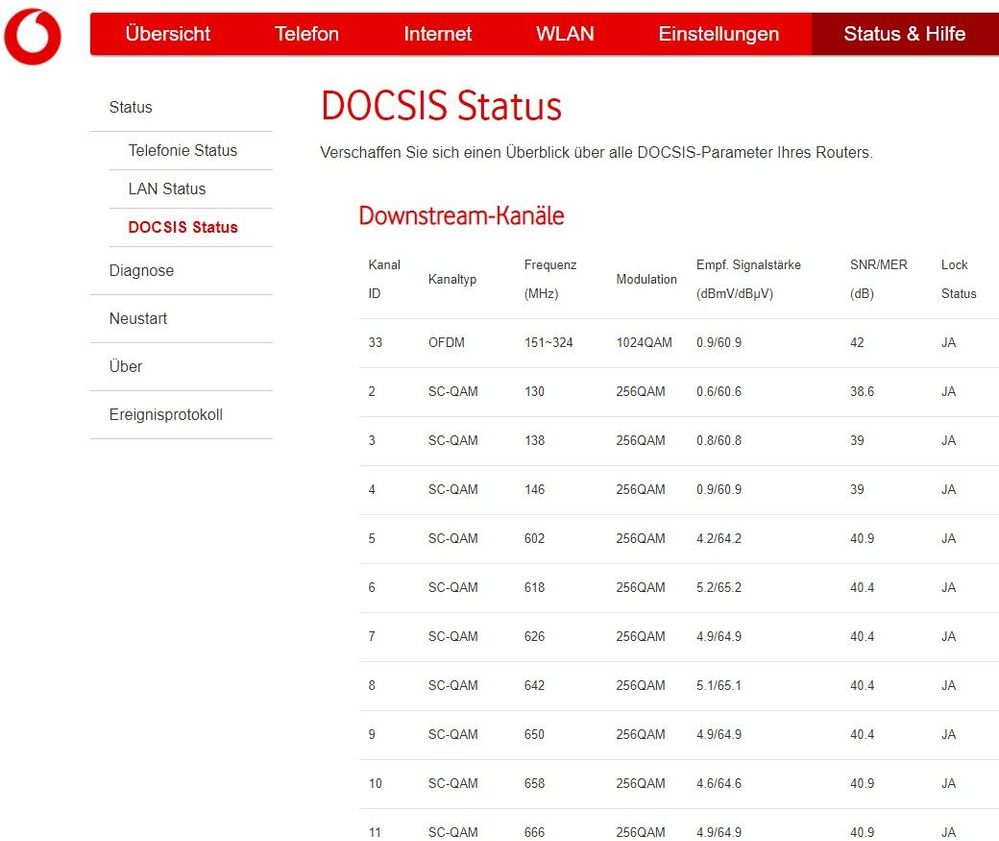Go to the WLAN tab
999x841 pixels.
click(x=565, y=34)
